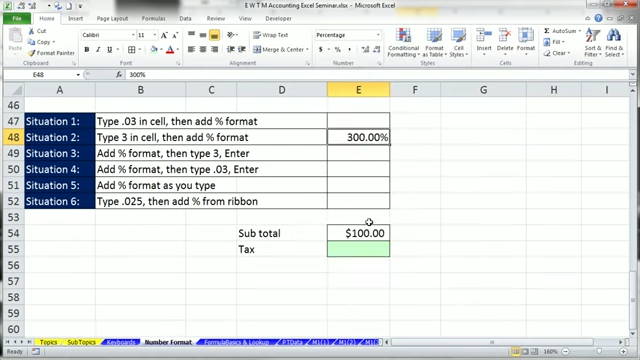Switch to Normal view in status bar

tap(516, 351)
